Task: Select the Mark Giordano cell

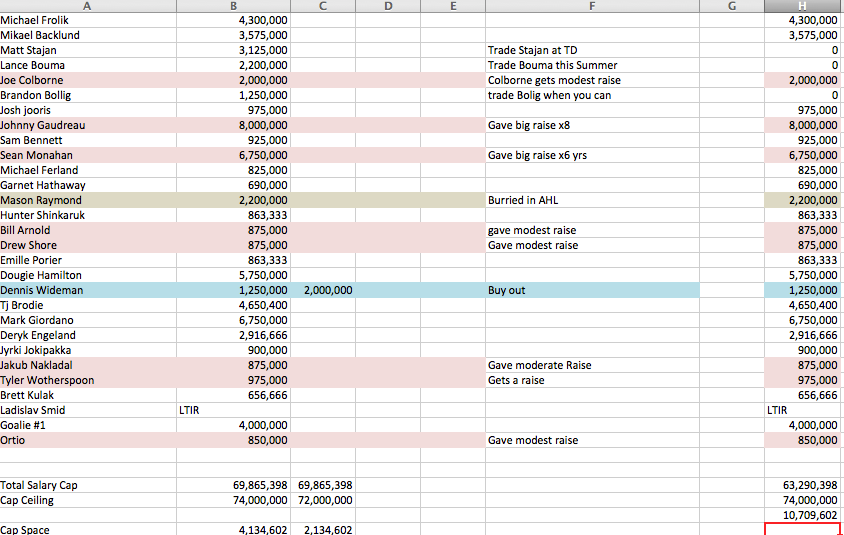Action: click(x=88, y=320)
